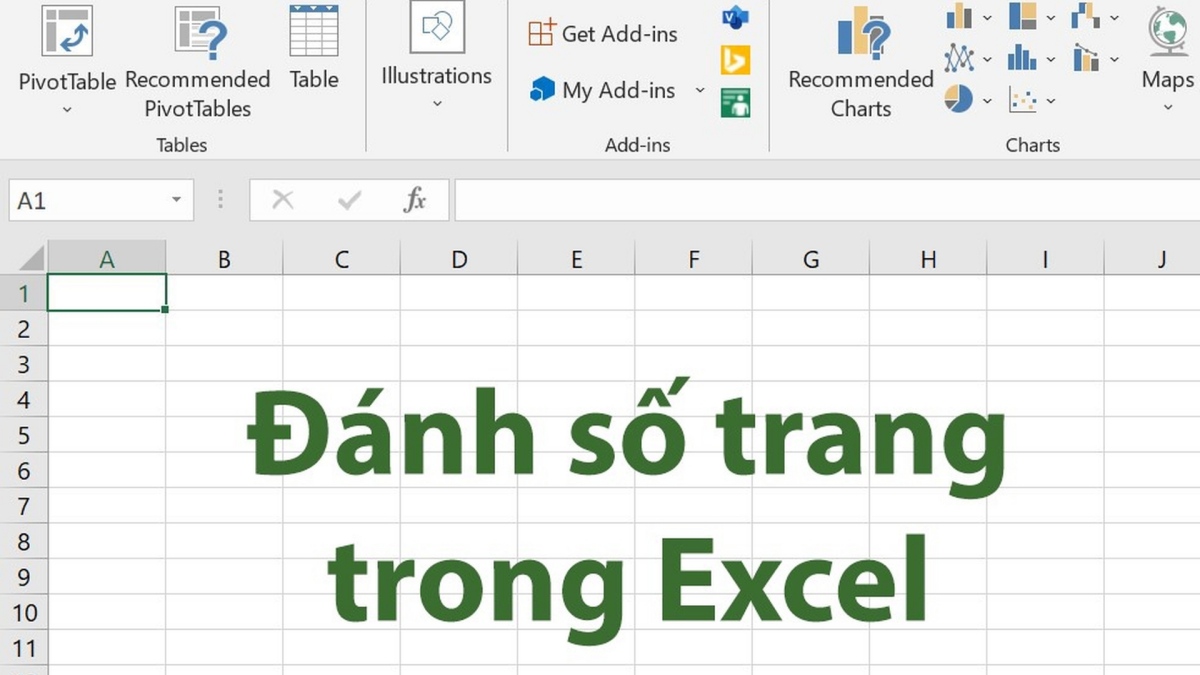Screen dimensions: 1200x675
Task: Click the Bing Maps add-in icon
Action: point(736,60)
